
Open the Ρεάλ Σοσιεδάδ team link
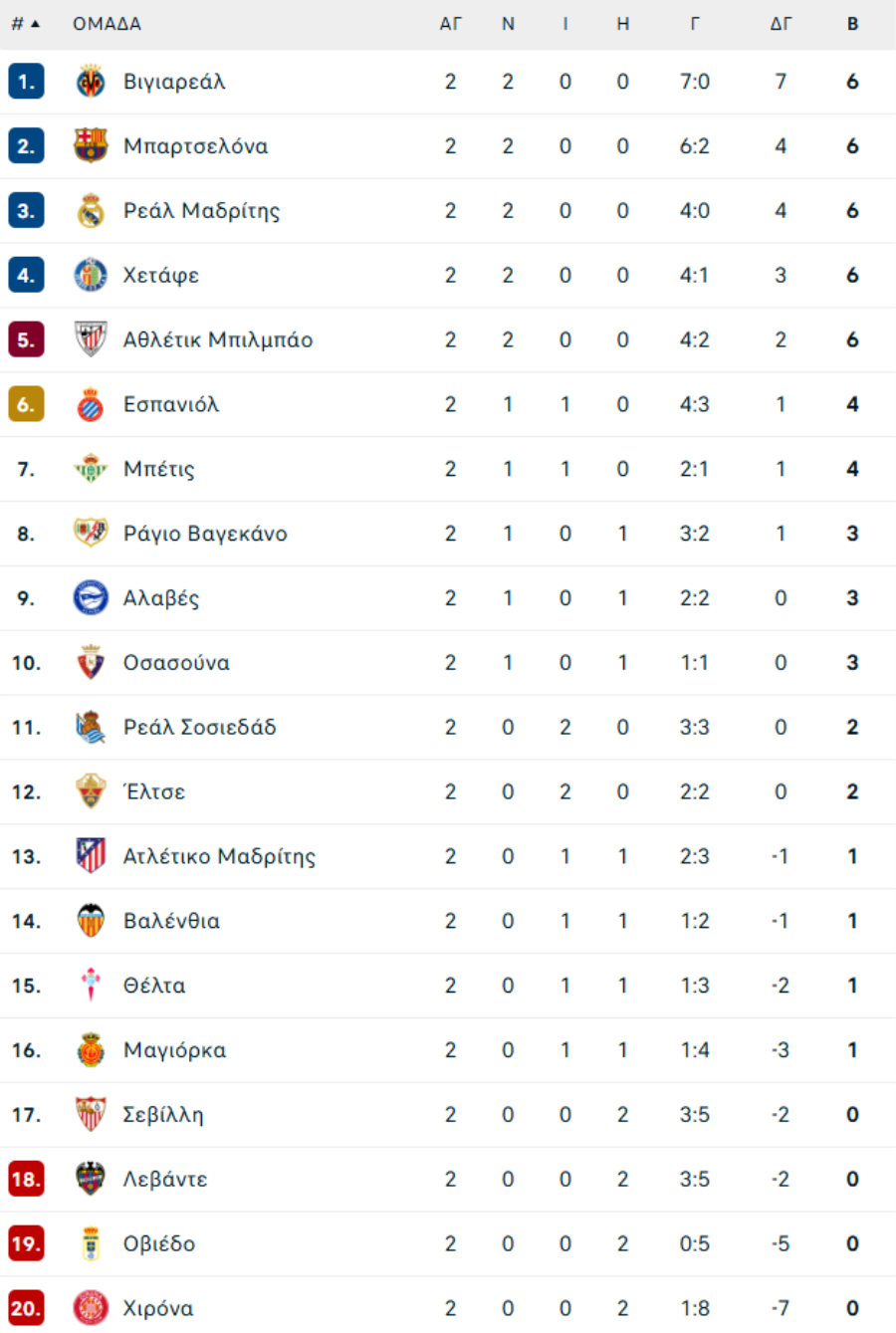pyautogui.click(x=200, y=727)
